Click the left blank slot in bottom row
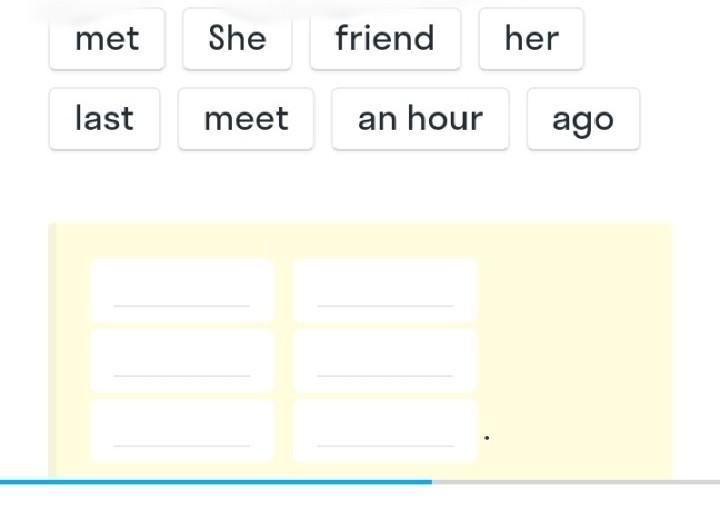Viewport: 720px width, 506px height. click(181, 430)
